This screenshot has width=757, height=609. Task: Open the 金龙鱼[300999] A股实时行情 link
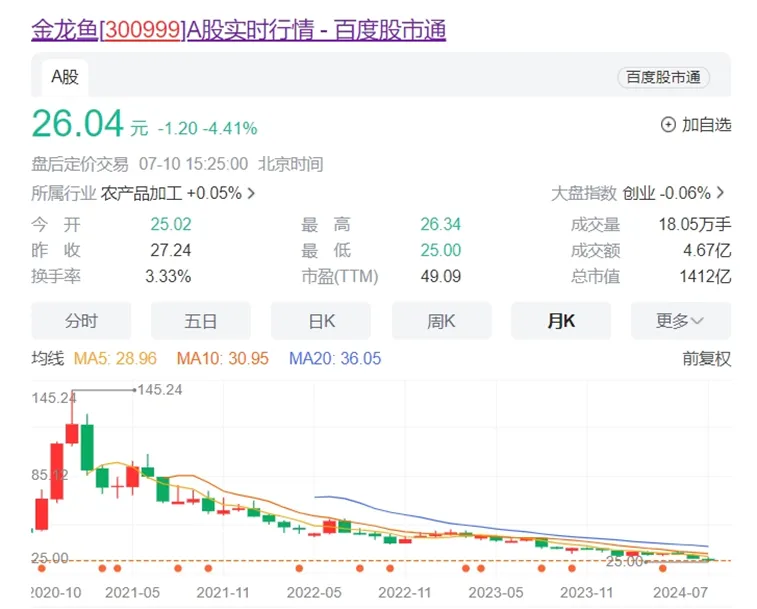click(x=238, y=30)
